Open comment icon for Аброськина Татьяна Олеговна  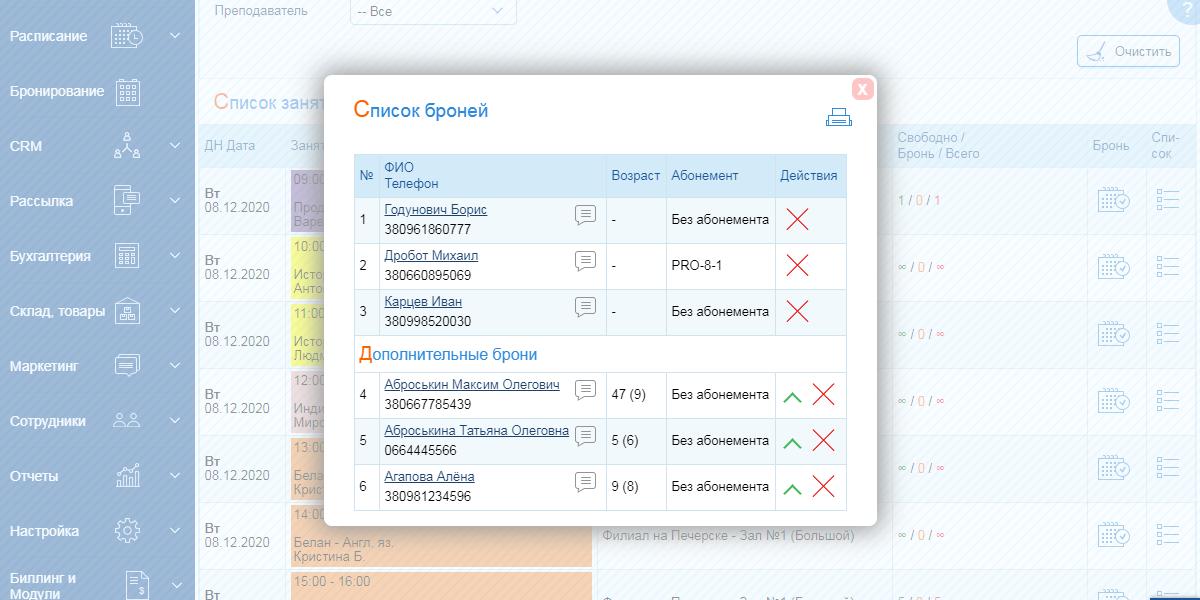tap(586, 435)
